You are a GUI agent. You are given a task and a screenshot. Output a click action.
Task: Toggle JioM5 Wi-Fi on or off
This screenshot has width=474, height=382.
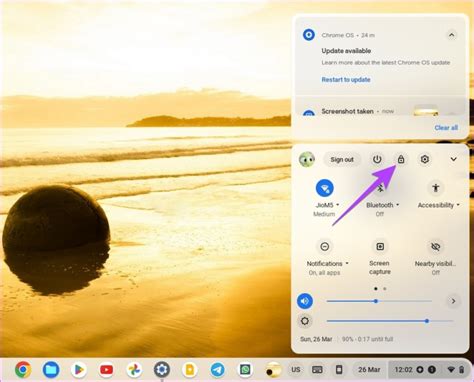tap(324, 188)
